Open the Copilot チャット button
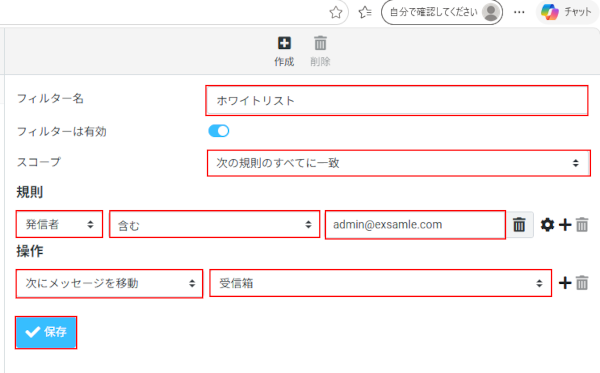 [x=566, y=12]
